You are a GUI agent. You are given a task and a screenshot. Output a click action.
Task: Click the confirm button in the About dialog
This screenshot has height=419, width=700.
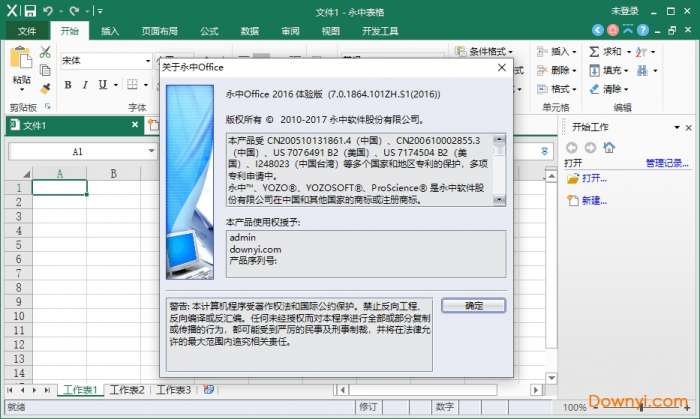[474, 306]
